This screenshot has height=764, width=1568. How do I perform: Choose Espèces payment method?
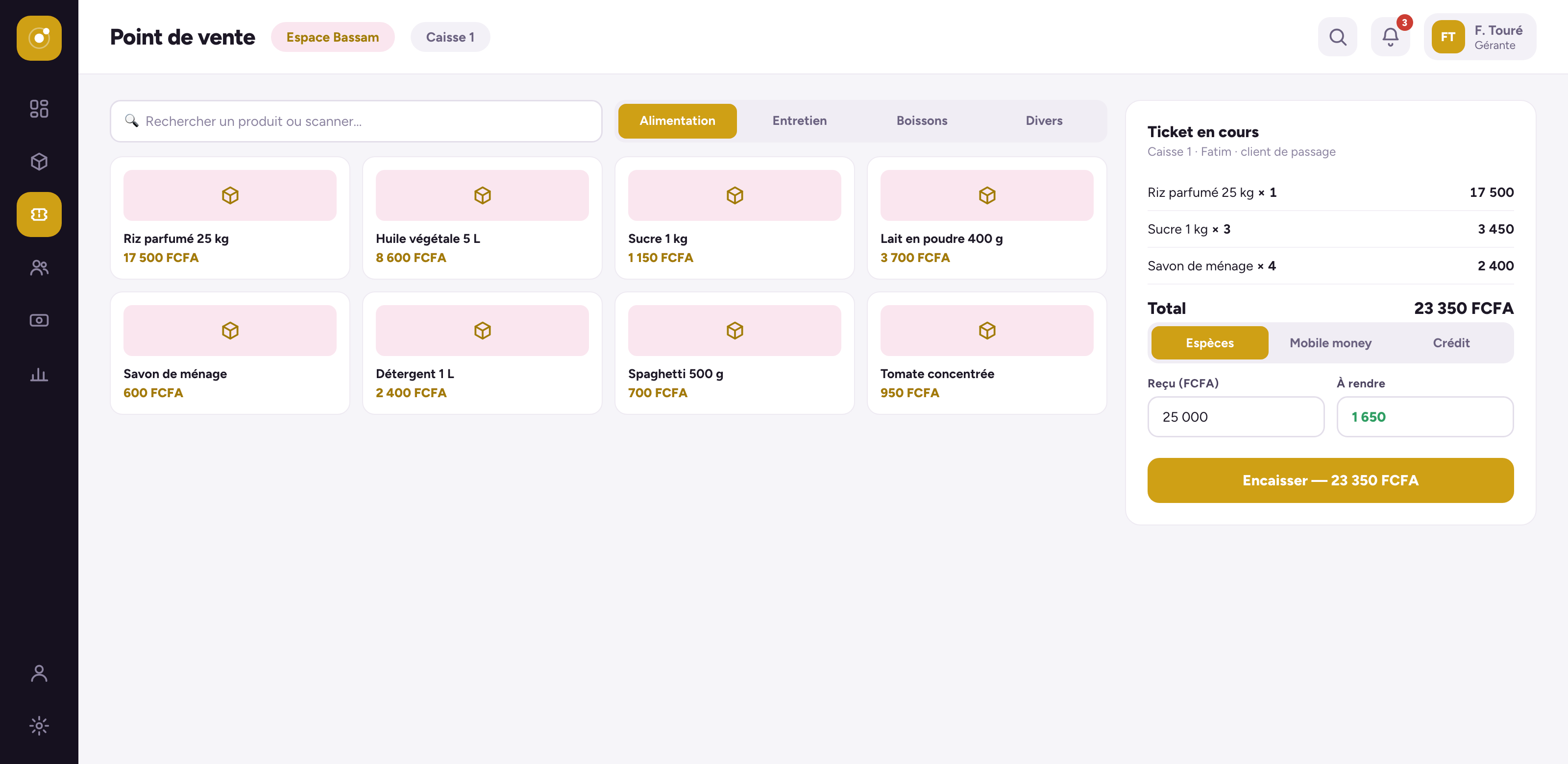(1209, 343)
